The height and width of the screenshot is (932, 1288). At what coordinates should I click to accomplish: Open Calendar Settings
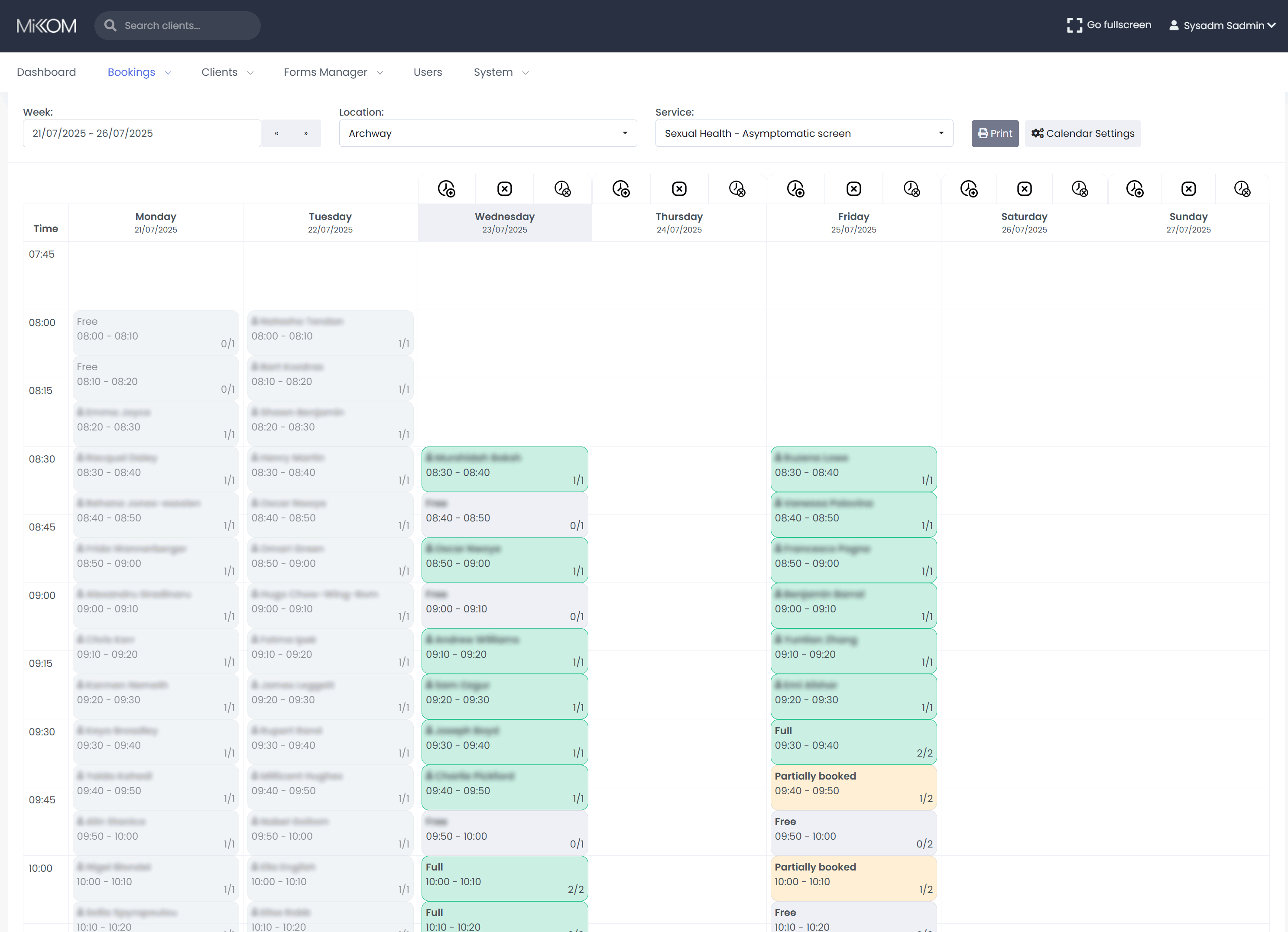pos(1082,133)
